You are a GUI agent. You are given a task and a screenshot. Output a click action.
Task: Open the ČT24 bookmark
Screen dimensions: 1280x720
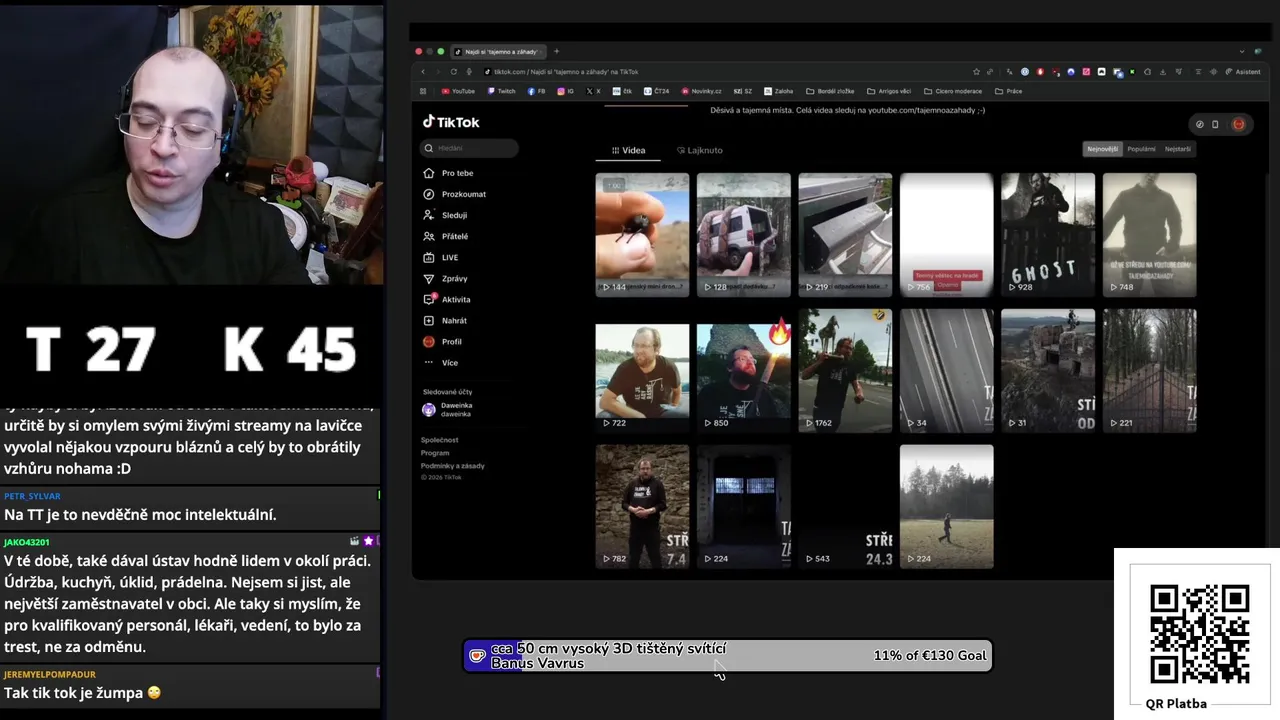point(657,91)
